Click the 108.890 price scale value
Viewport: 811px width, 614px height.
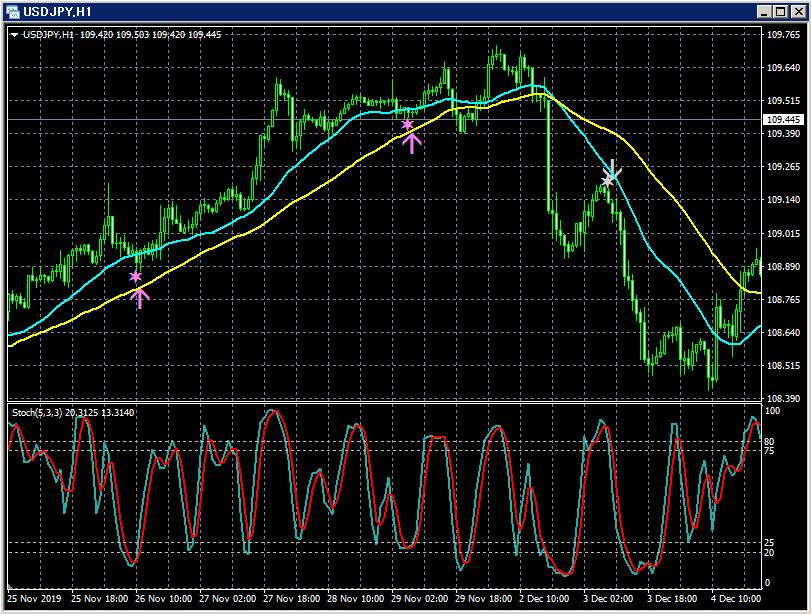point(783,267)
